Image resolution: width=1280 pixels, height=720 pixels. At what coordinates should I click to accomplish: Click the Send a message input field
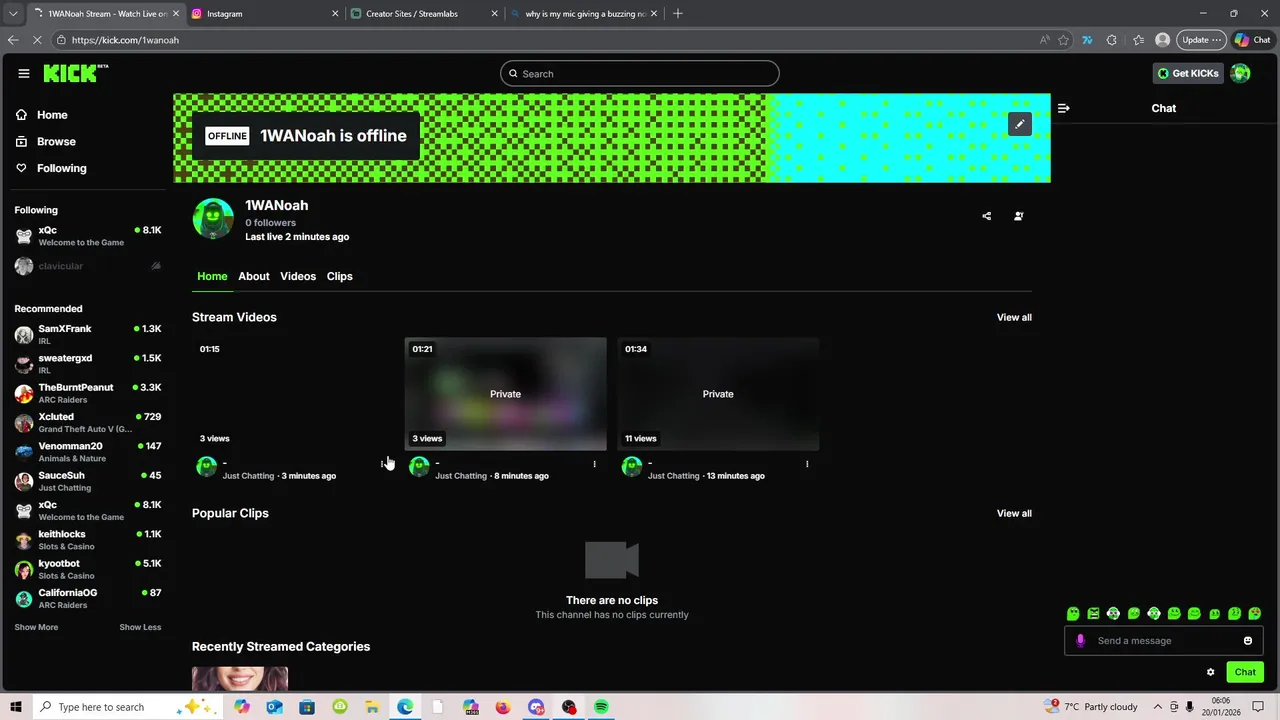click(x=1164, y=641)
